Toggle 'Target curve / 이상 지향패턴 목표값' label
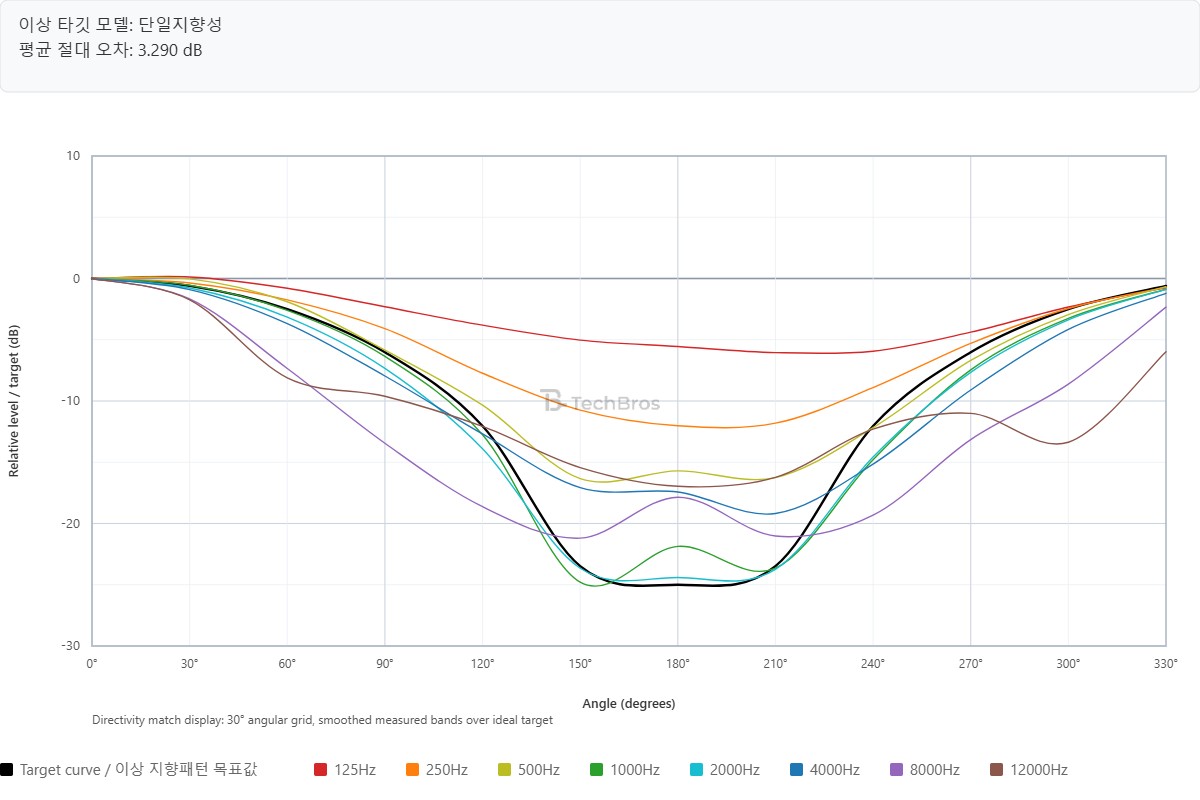This screenshot has width=1200, height=800. pos(139,770)
